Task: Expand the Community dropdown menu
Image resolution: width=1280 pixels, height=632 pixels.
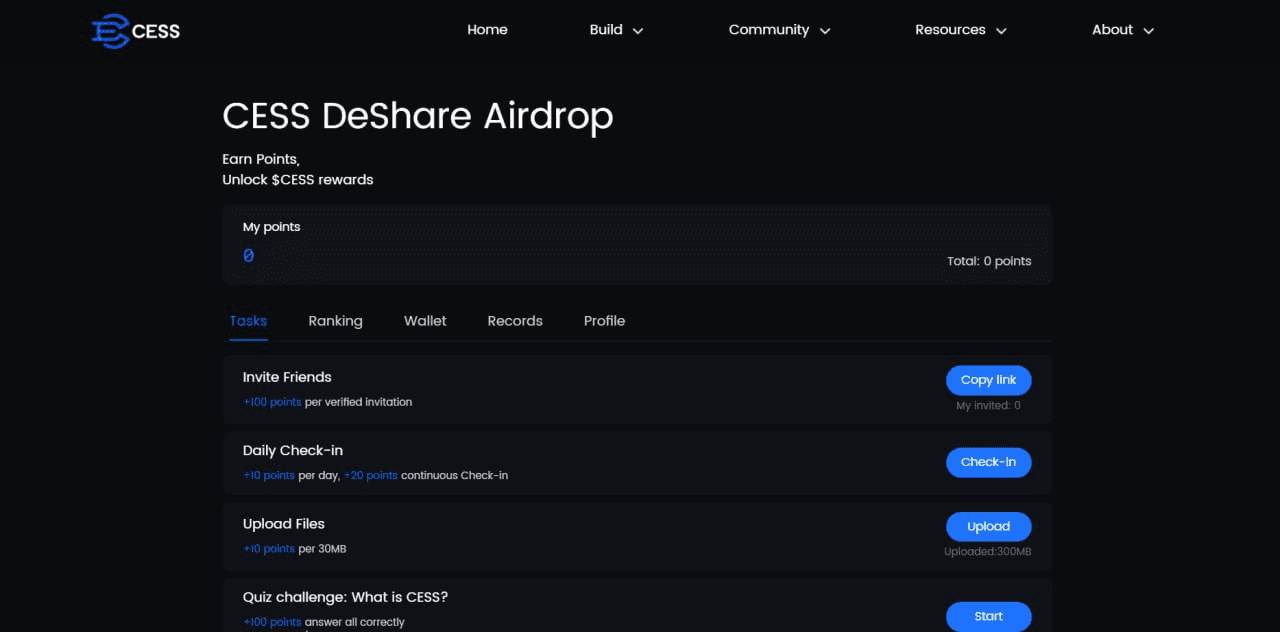Action: tap(780, 30)
